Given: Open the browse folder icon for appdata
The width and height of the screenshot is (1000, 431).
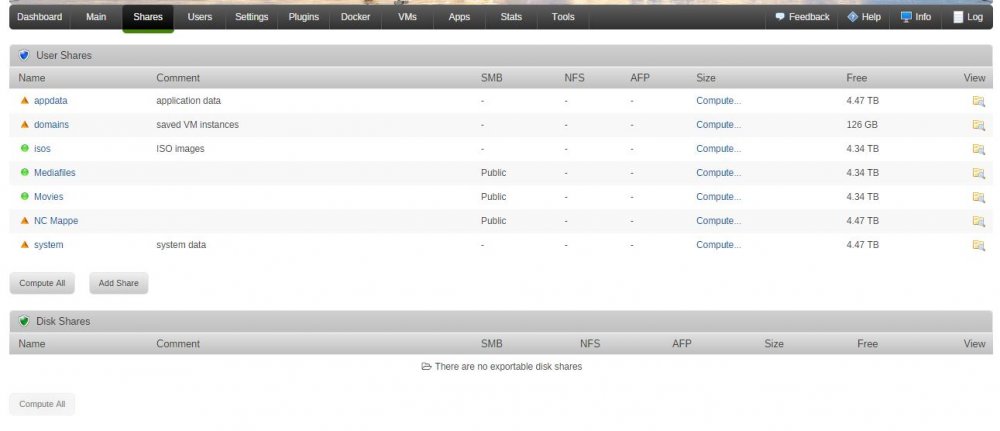Looking at the screenshot, I should pos(978,101).
